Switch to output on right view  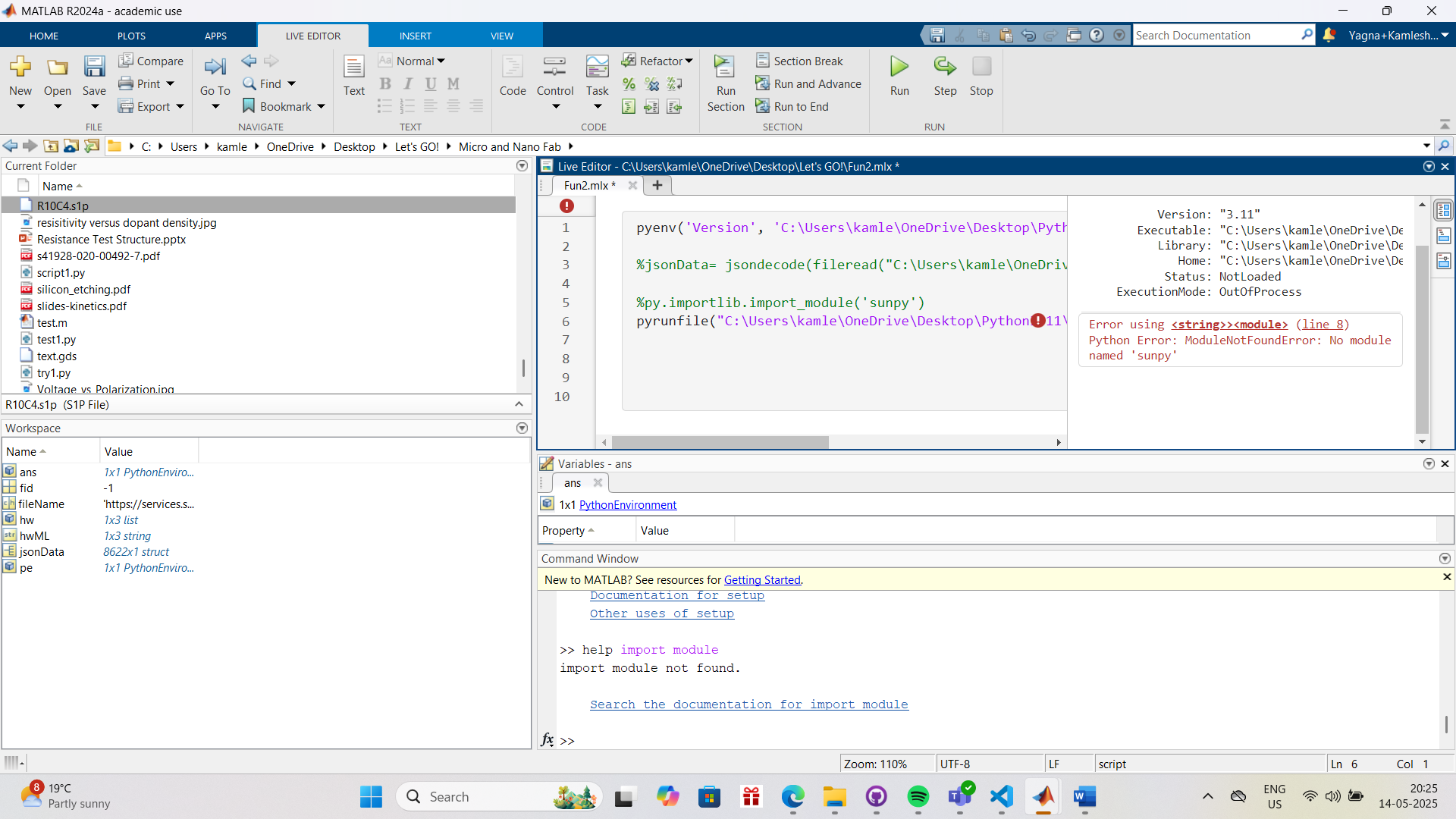click(1443, 210)
